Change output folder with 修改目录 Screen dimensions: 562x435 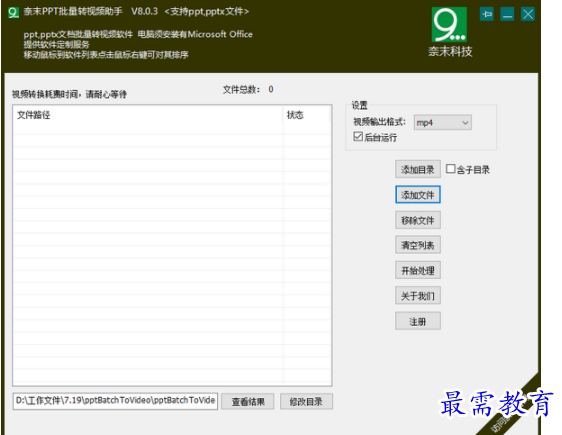point(306,401)
